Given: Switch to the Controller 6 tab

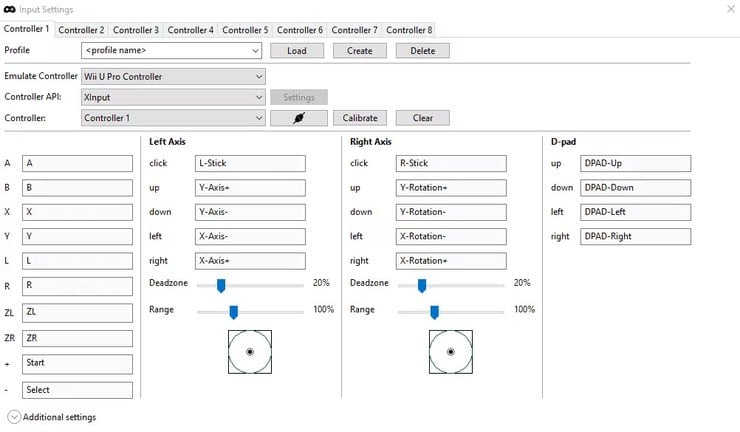Looking at the screenshot, I should tap(300, 30).
